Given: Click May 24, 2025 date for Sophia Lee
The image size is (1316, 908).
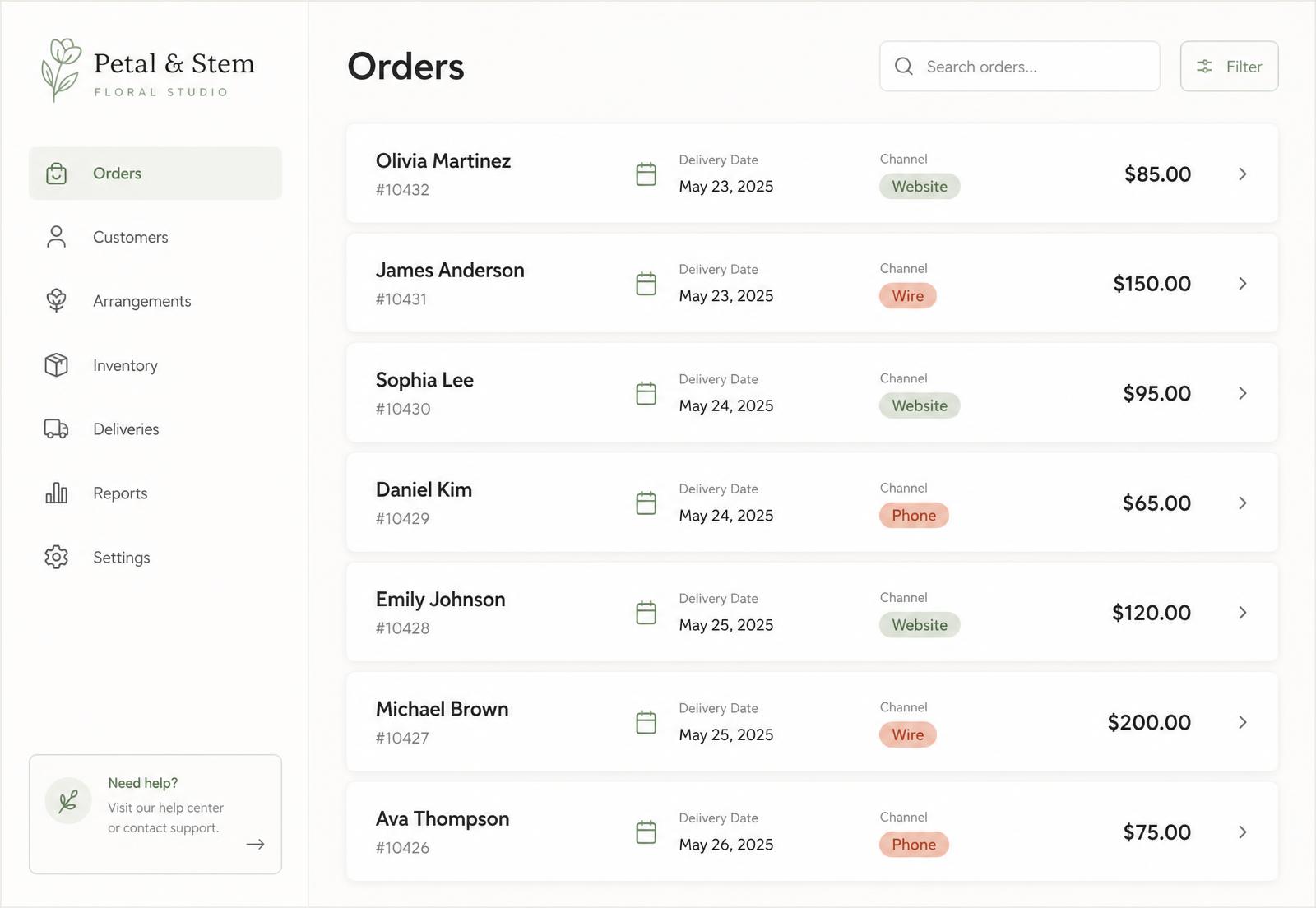Looking at the screenshot, I should point(726,406).
